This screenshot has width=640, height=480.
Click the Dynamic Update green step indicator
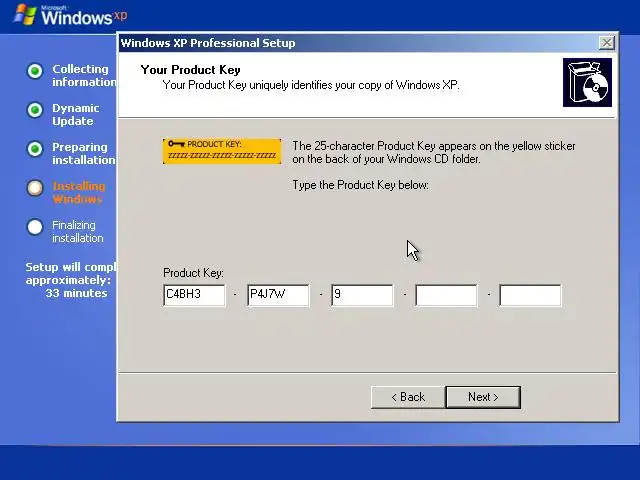click(35, 110)
